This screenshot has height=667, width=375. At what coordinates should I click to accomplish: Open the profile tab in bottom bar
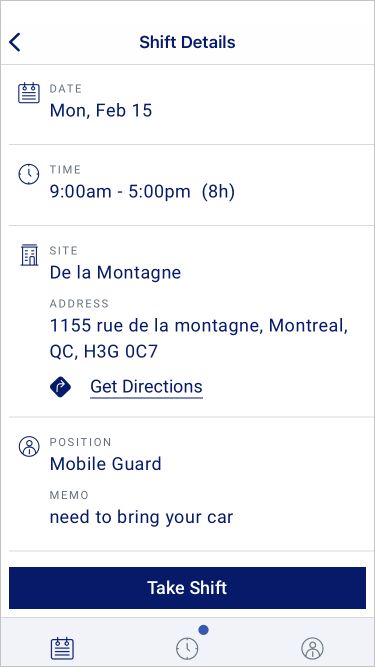312,649
